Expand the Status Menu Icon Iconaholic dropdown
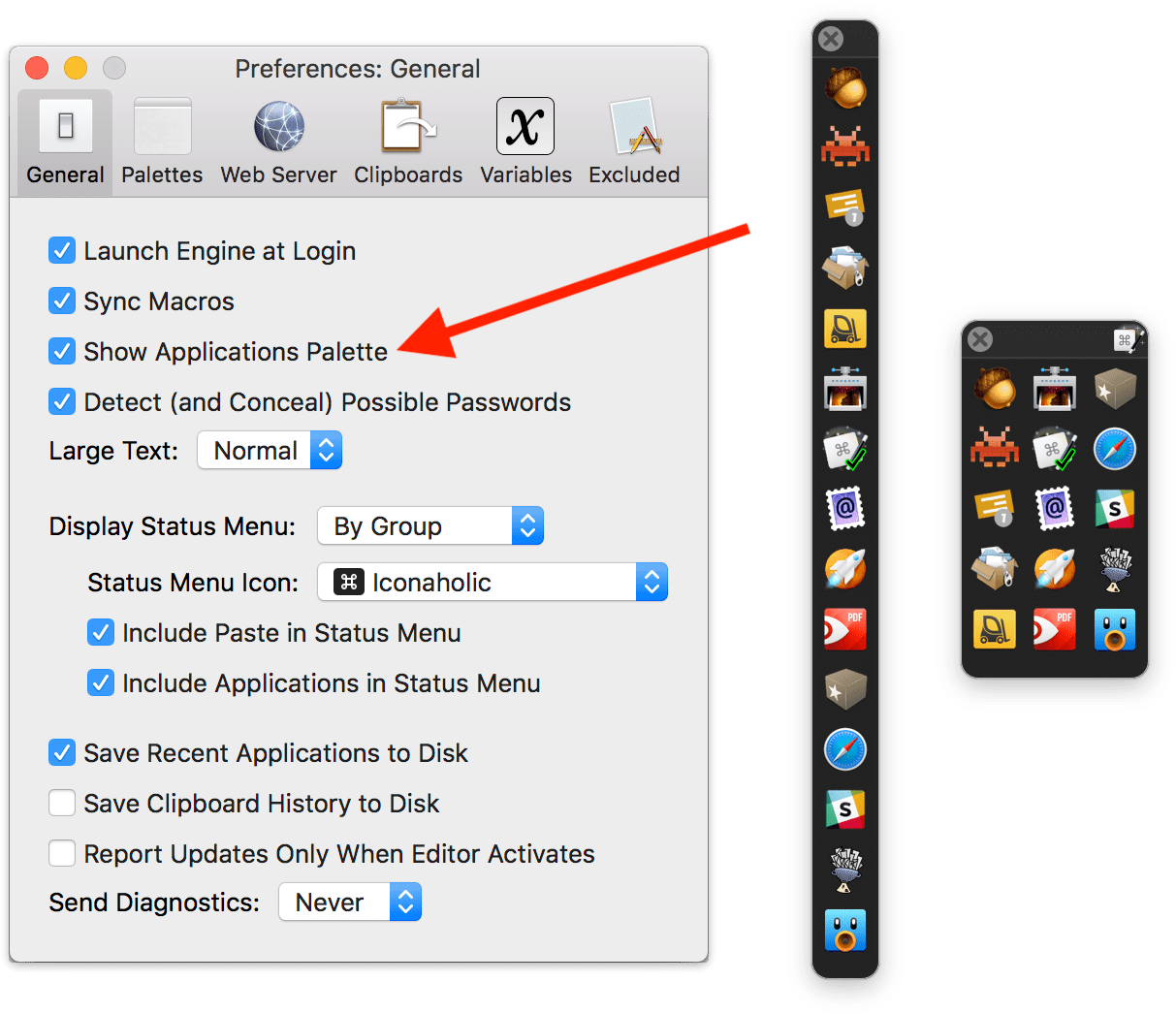The image size is (1176, 1014). click(x=493, y=583)
